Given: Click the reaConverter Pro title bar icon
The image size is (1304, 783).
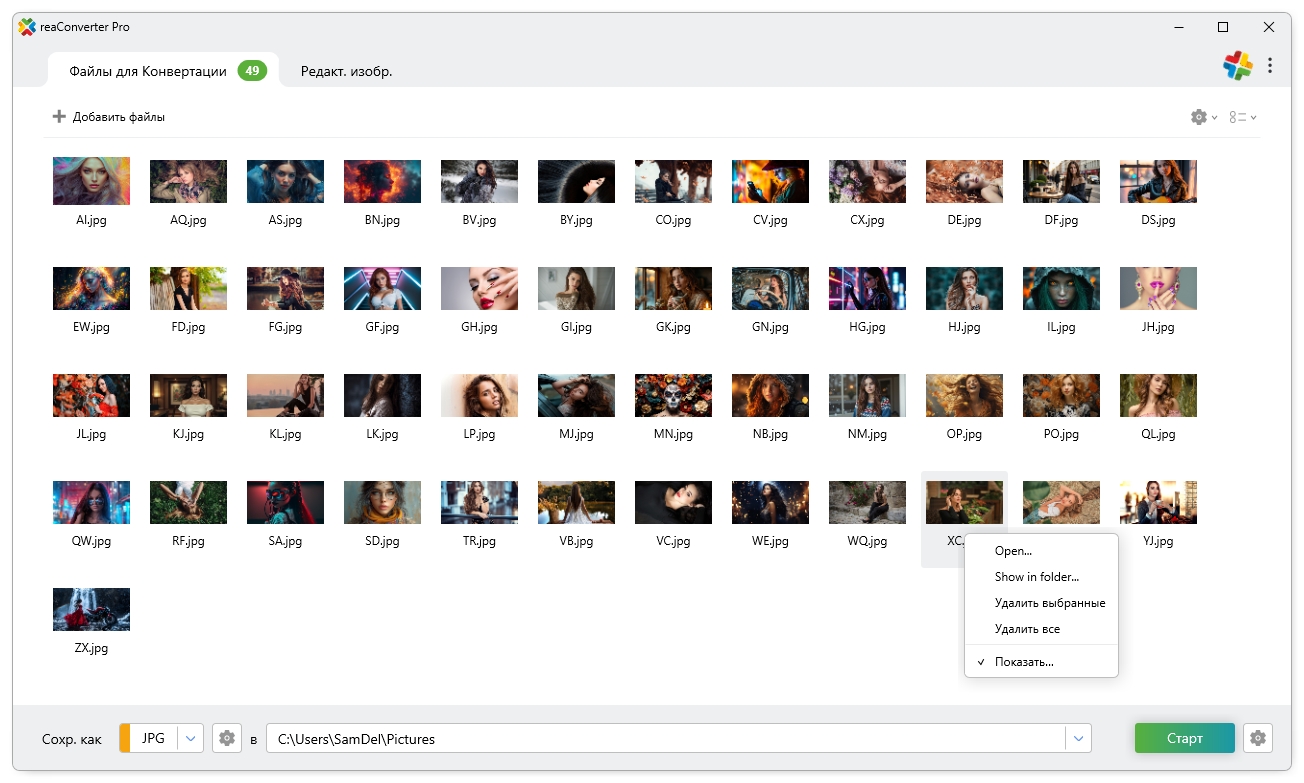Looking at the screenshot, I should (27, 27).
